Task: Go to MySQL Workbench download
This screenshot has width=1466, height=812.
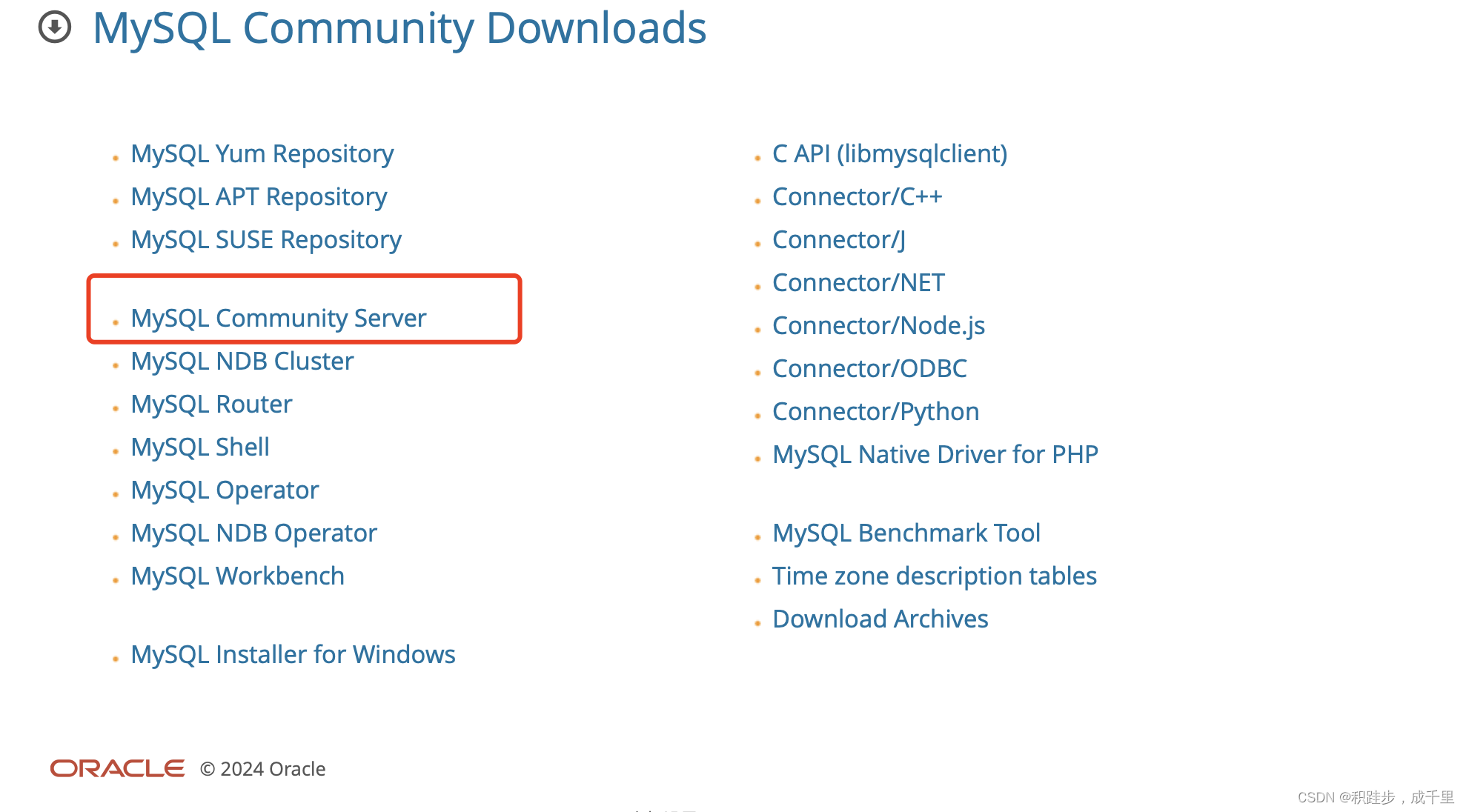Action: coord(237,576)
